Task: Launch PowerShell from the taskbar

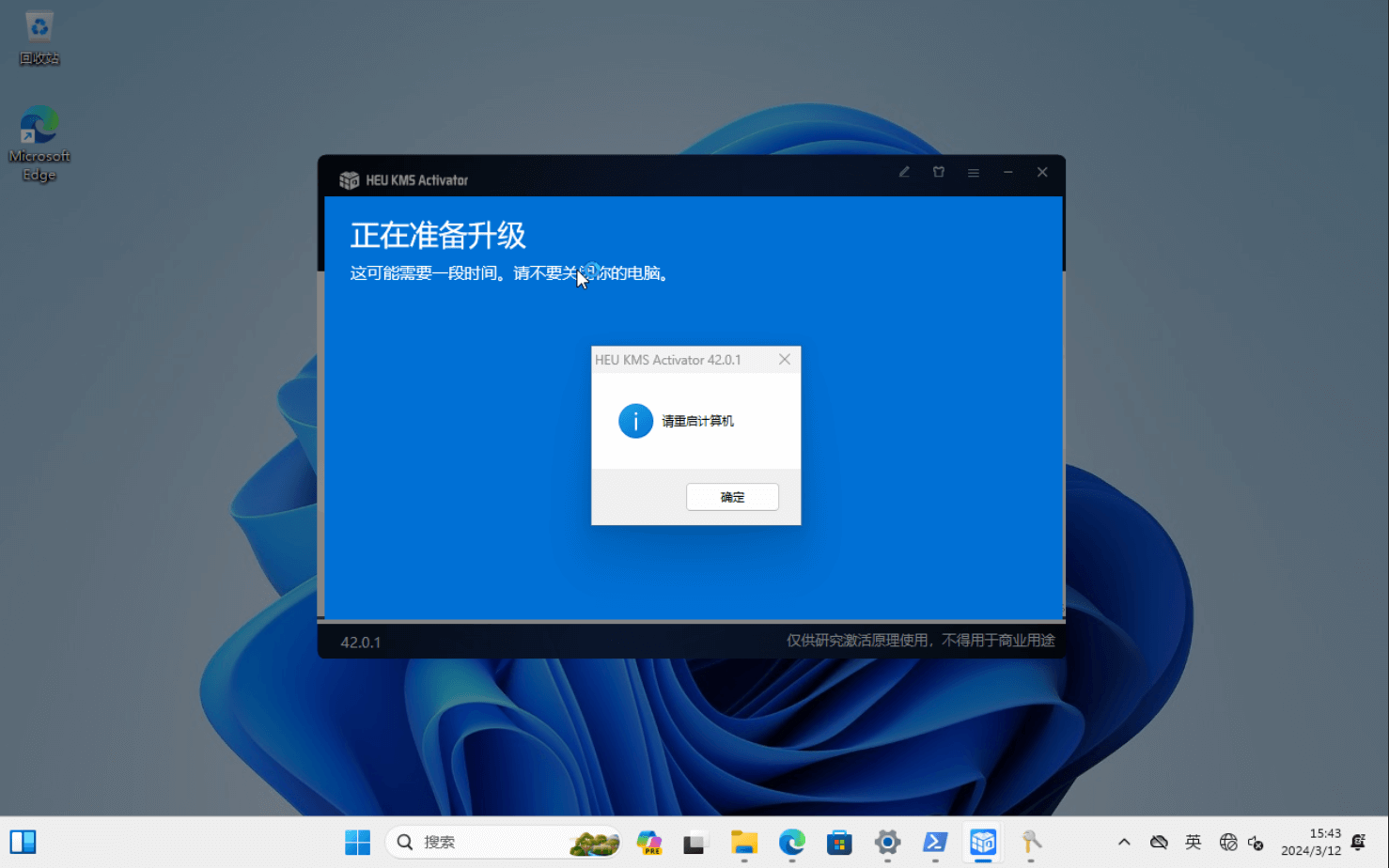Action: tap(934, 843)
